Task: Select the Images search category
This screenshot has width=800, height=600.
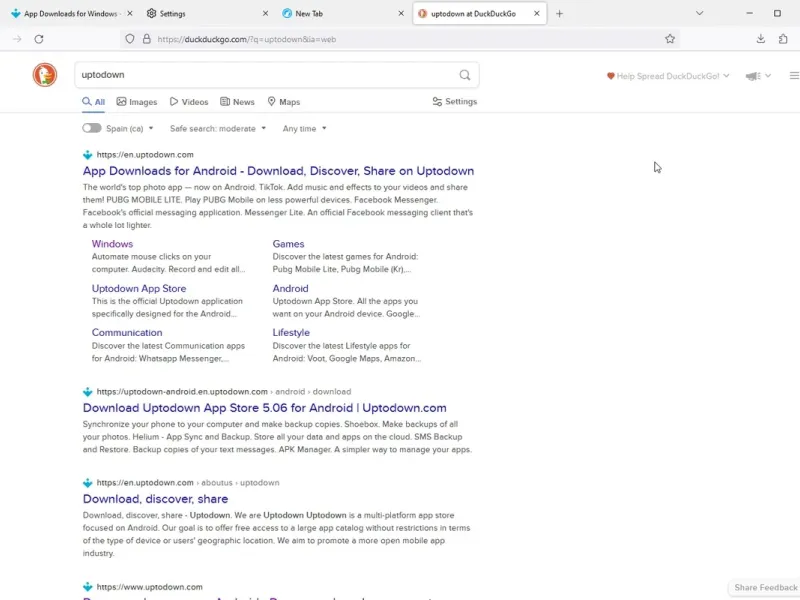Action: click(137, 102)
